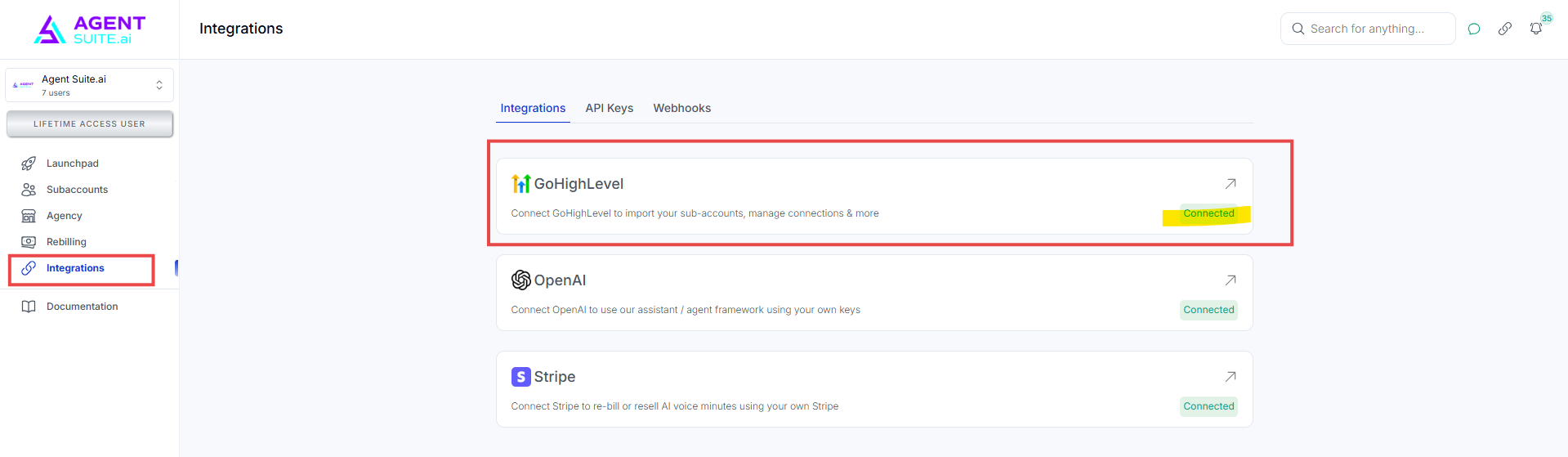This screenshot has height=457, width=1568.
Task: Click the GoHighLevel arrows logo
Action: [x=521, y=184]
